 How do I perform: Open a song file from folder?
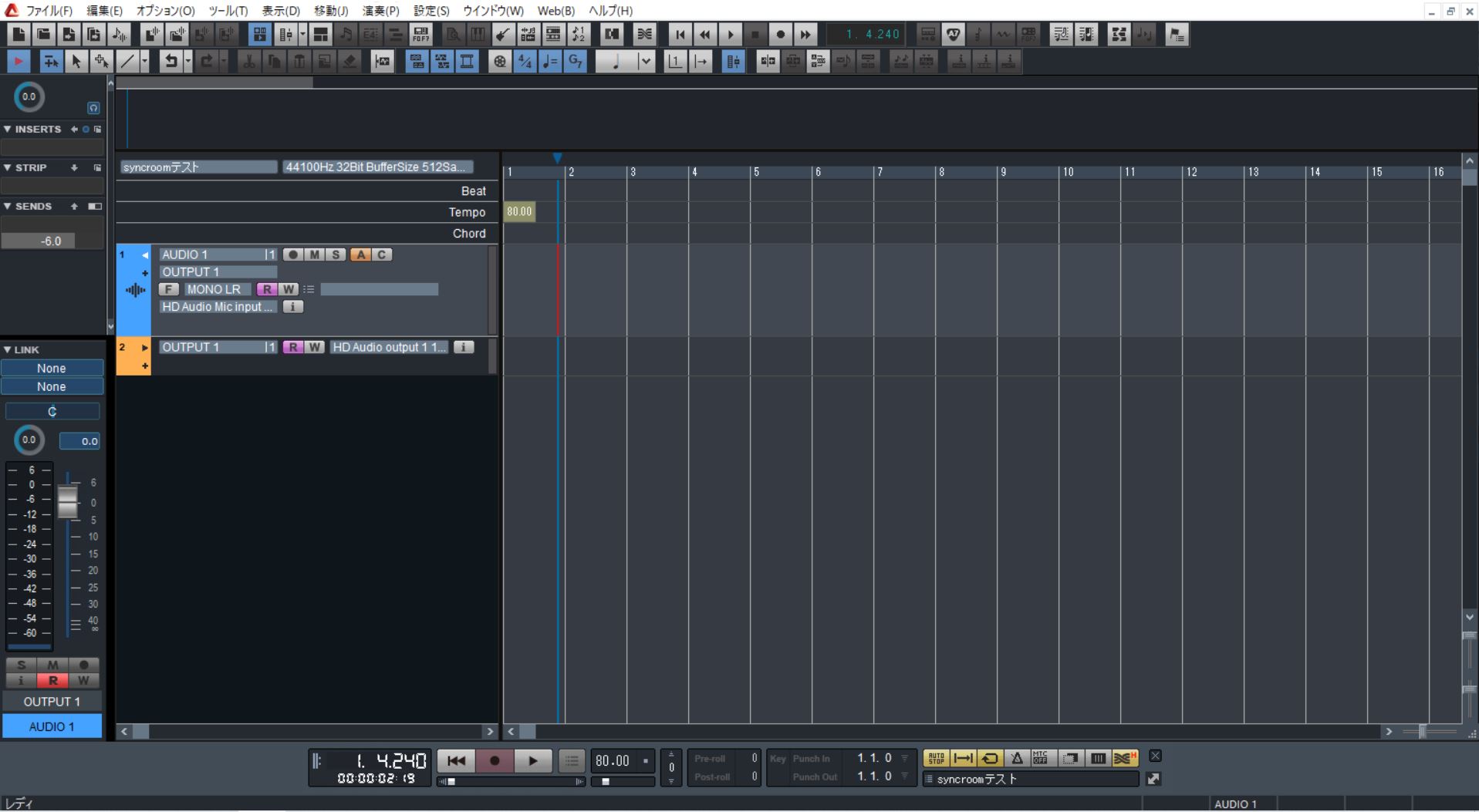[x=44, y=35]
